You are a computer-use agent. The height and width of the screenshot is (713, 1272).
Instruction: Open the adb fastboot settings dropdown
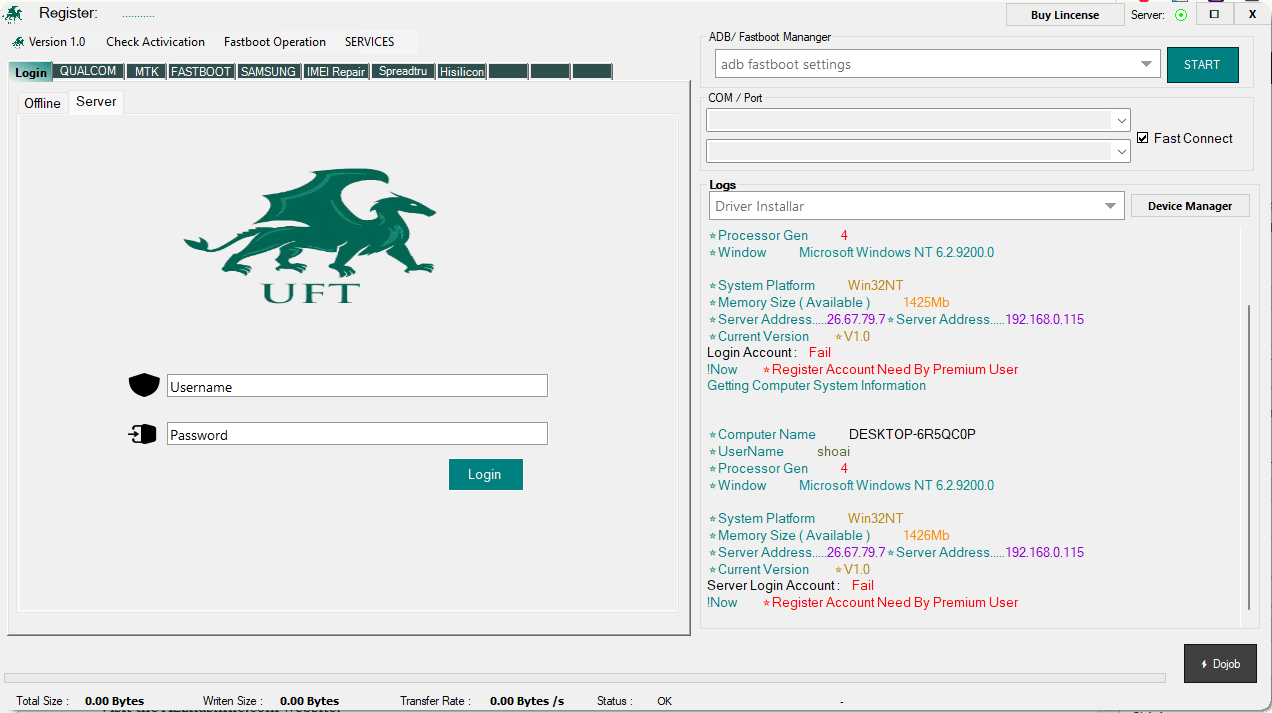coord(1145,63)
